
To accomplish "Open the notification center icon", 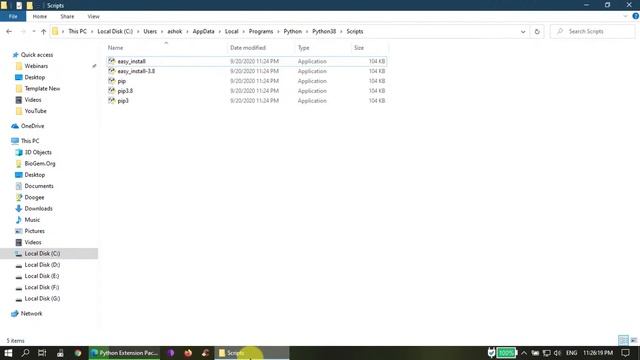I will click(x=625, y=353).
